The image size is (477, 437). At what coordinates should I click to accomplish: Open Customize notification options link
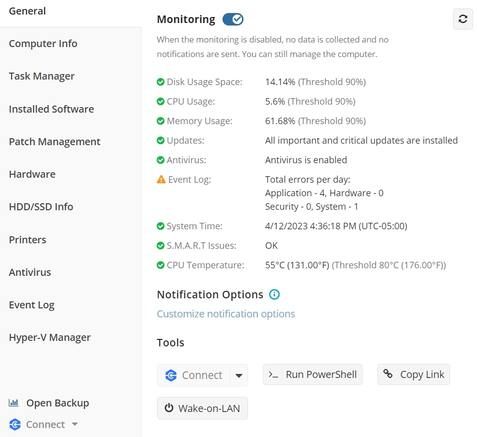click(x=226, y=314)
